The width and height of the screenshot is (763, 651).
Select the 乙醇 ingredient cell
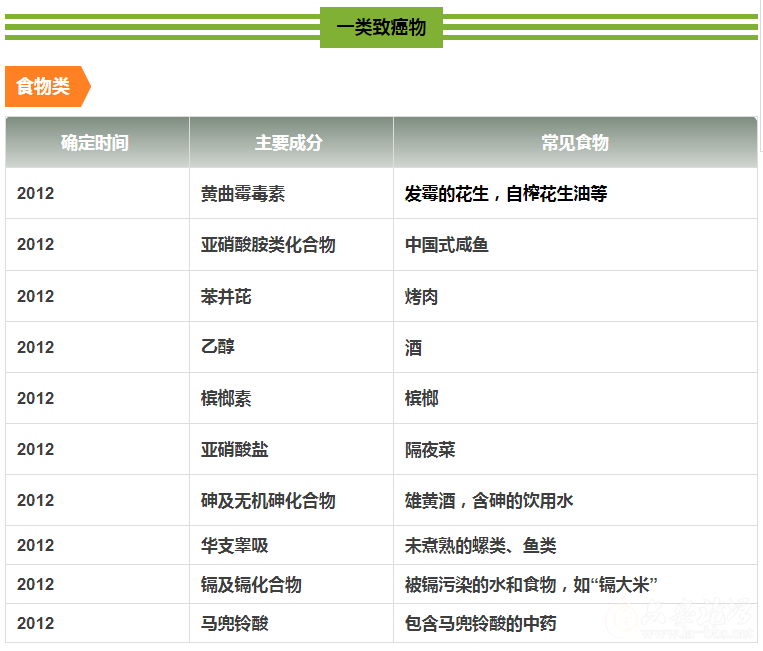coord(218,348)
